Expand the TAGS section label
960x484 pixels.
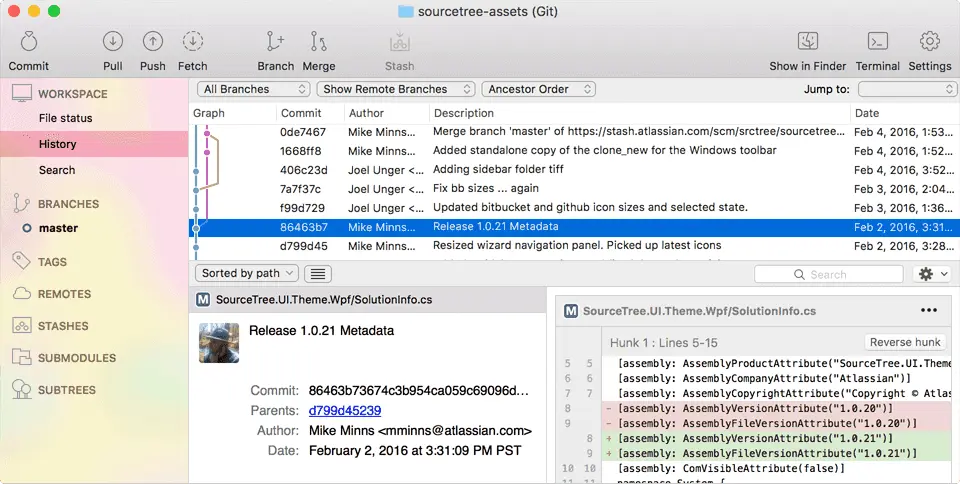coord(52,262)
